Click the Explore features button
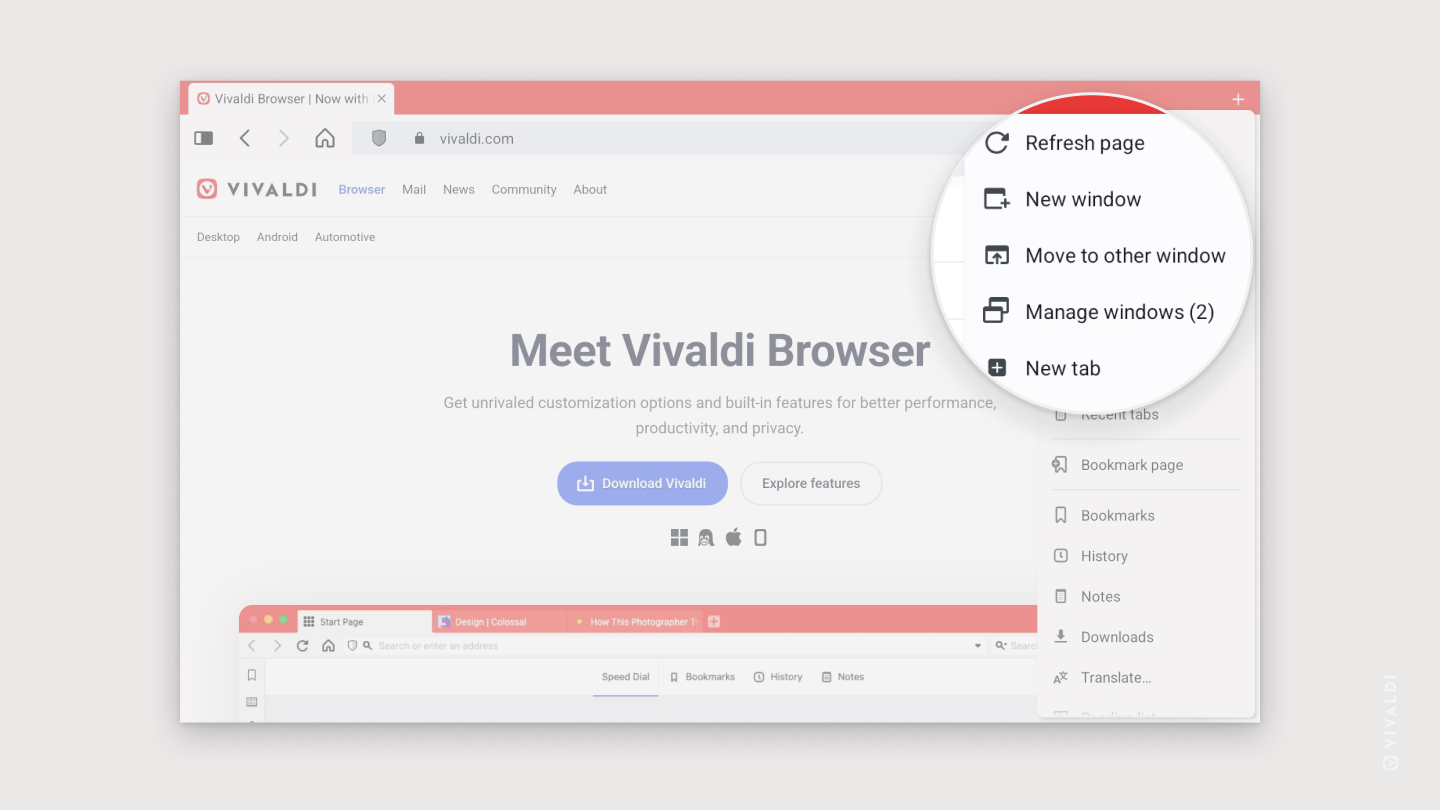 click(811, 483)
